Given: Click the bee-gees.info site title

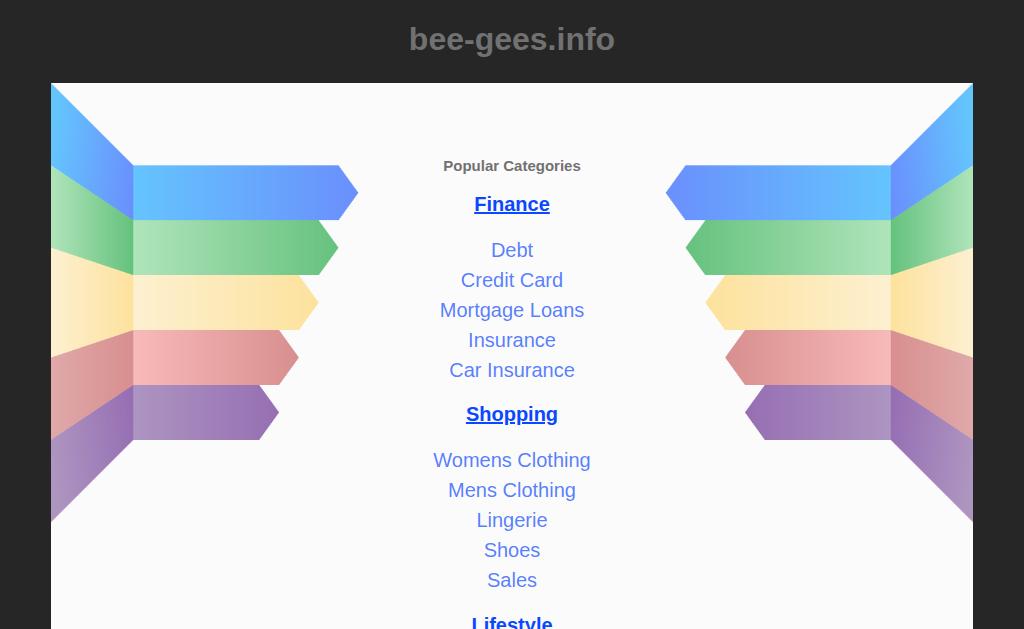Looking at the screenshot, I should (x=512, y=39).
